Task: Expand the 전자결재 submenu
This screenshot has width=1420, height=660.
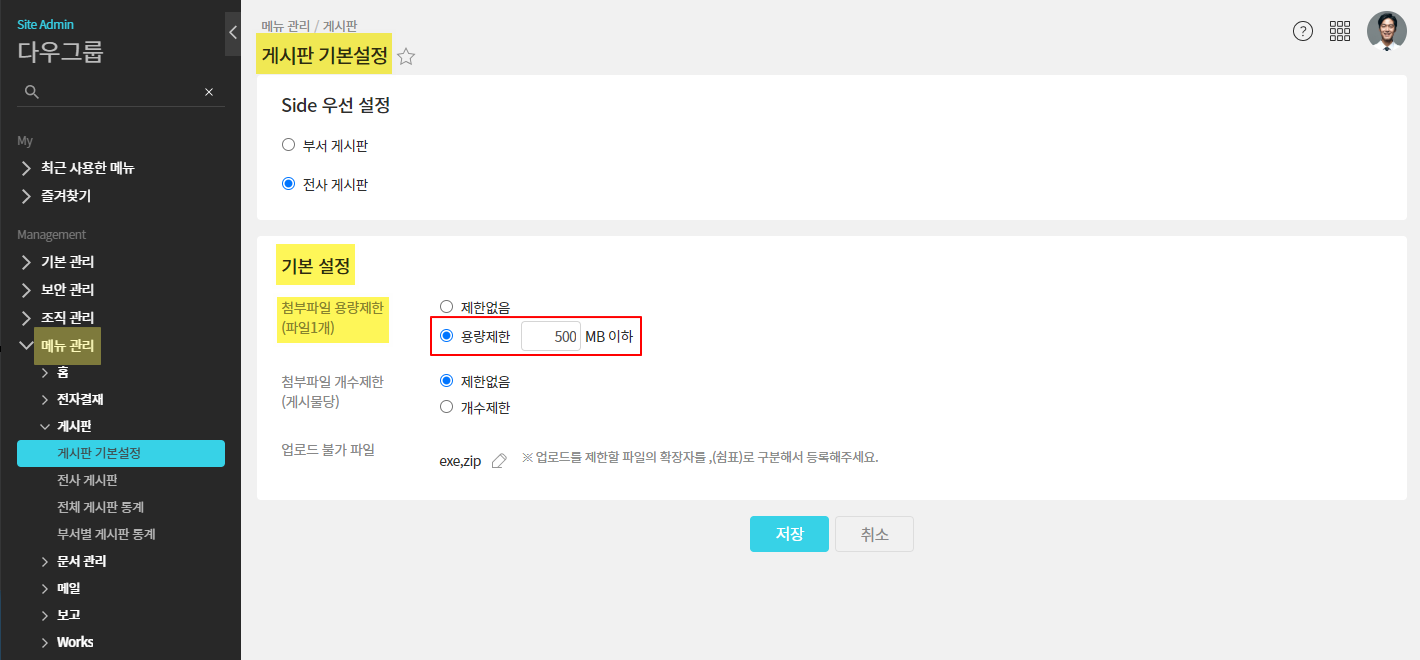Action: tap(80, 399)
